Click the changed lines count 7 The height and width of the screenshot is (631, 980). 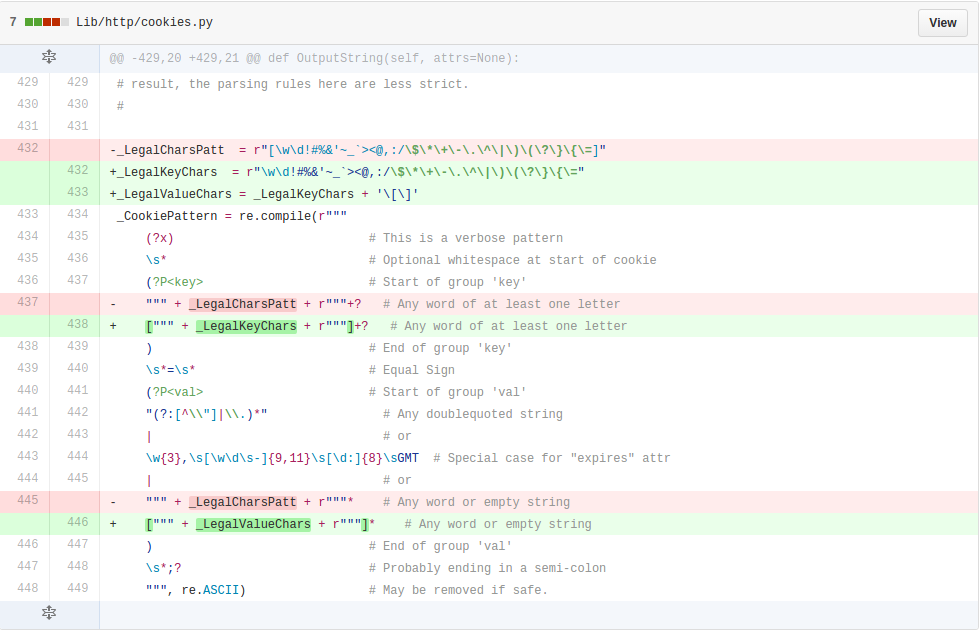(13, 22)
